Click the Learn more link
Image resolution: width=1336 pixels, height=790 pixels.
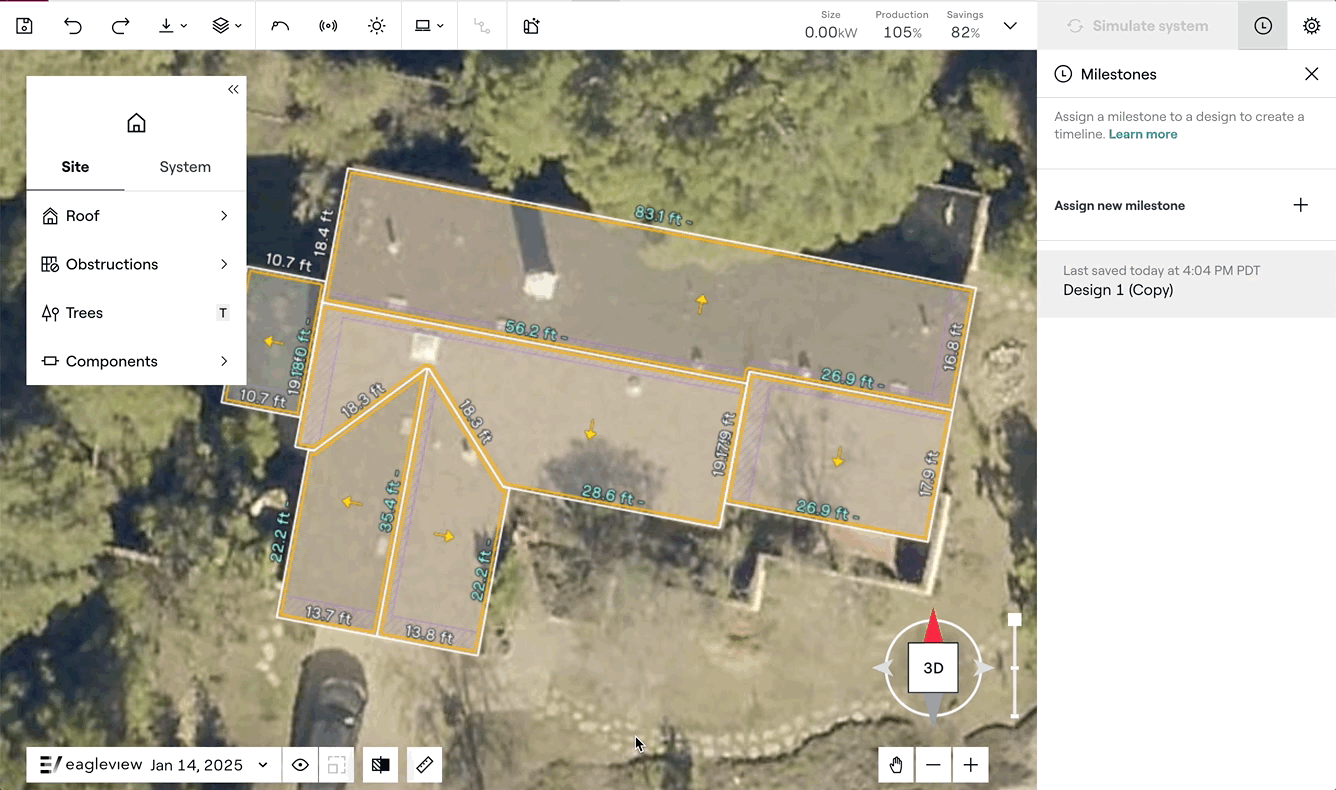tap(1142, 134)
